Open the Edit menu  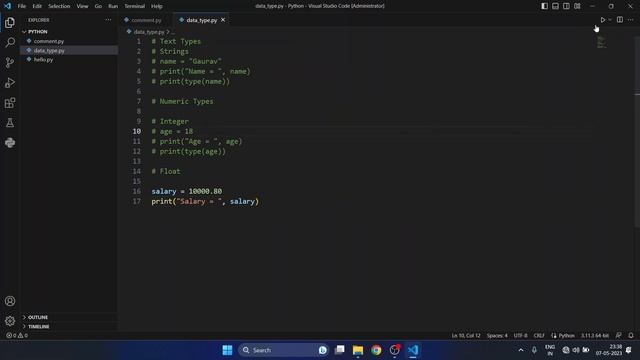pos(37,6)
